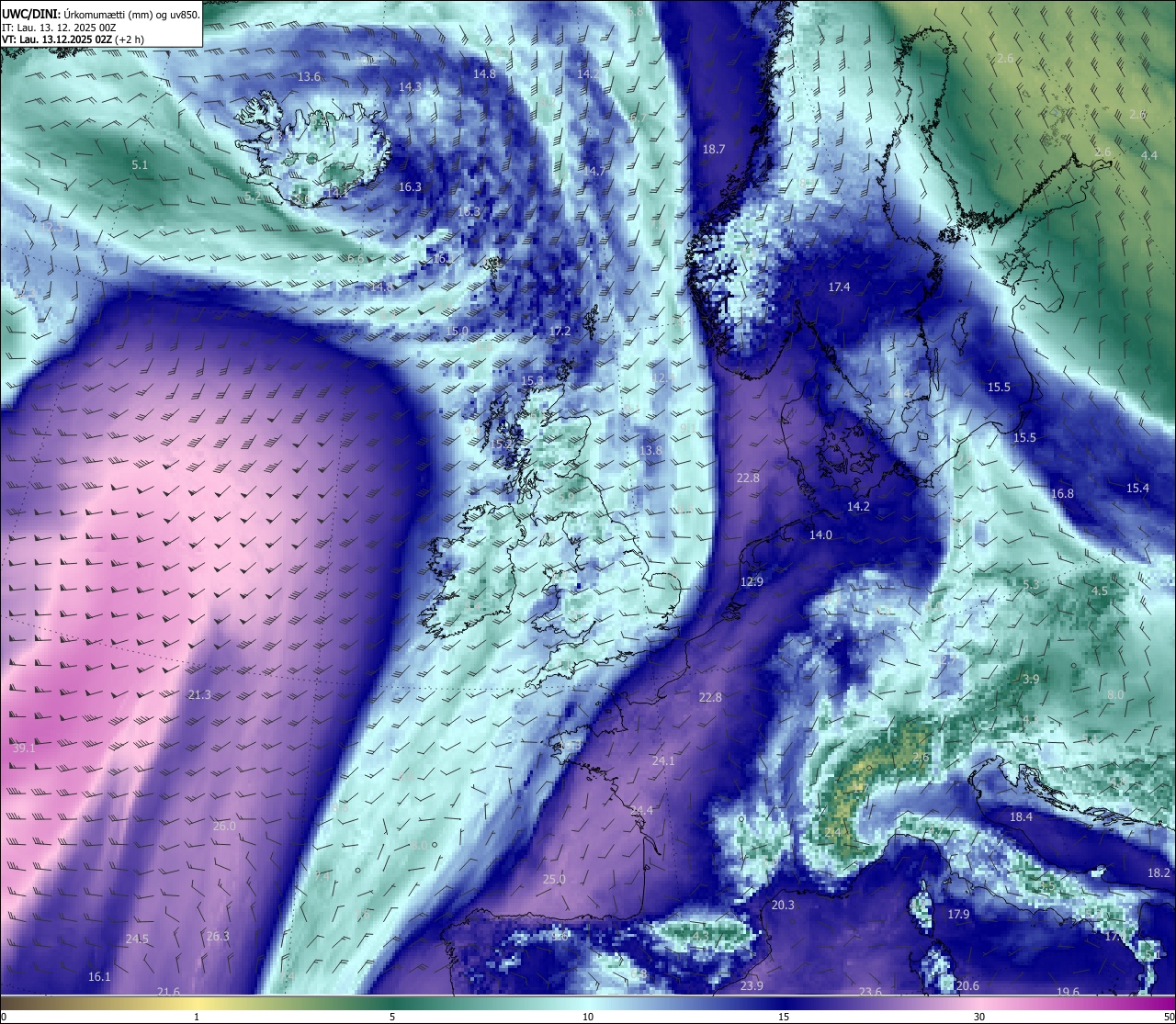Click the 13.6 value north of Iceland

310,77
